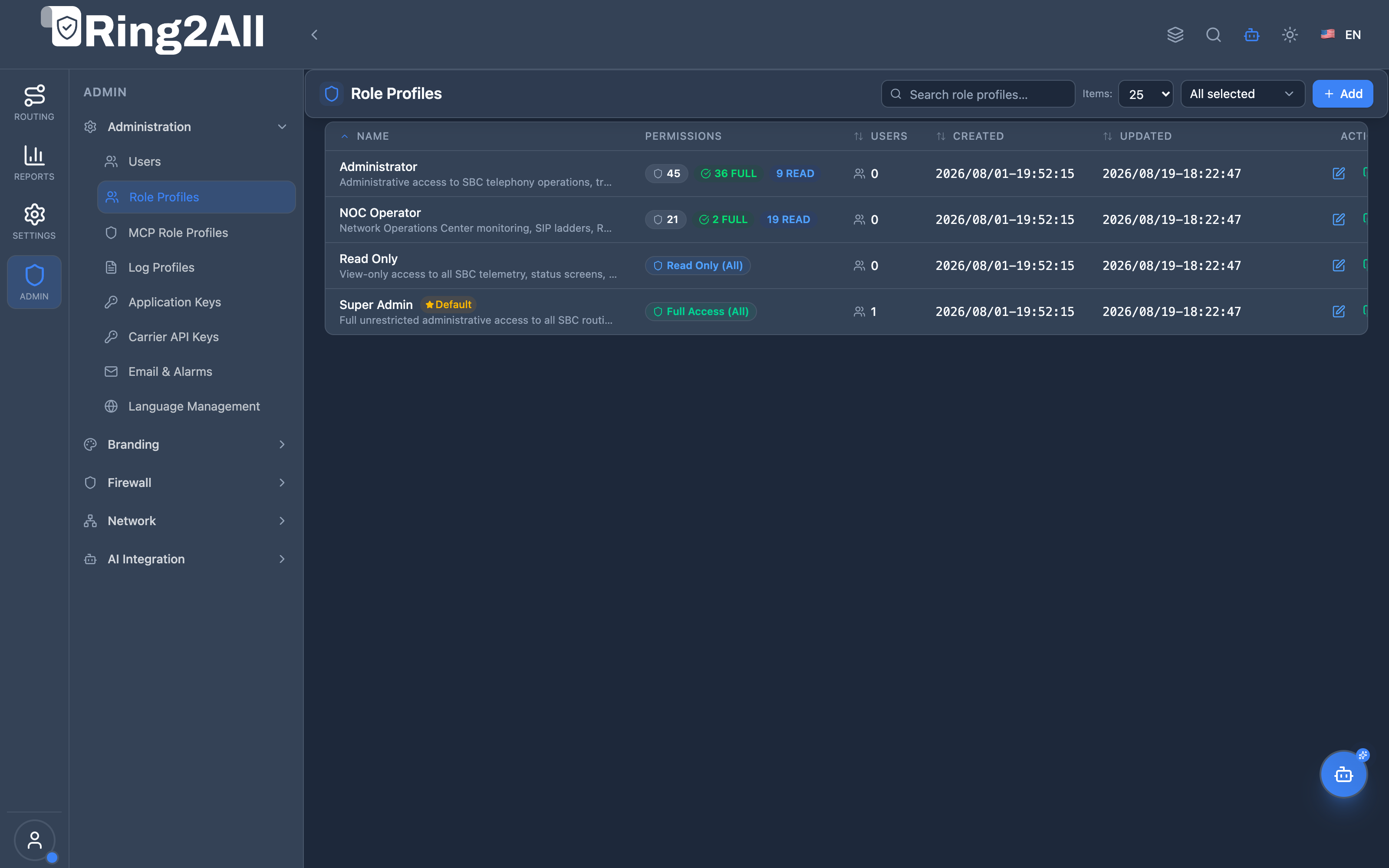Collapse the sidebar with the back chevron
Viewport: 1389px width, 868px height.
(314, 35)
